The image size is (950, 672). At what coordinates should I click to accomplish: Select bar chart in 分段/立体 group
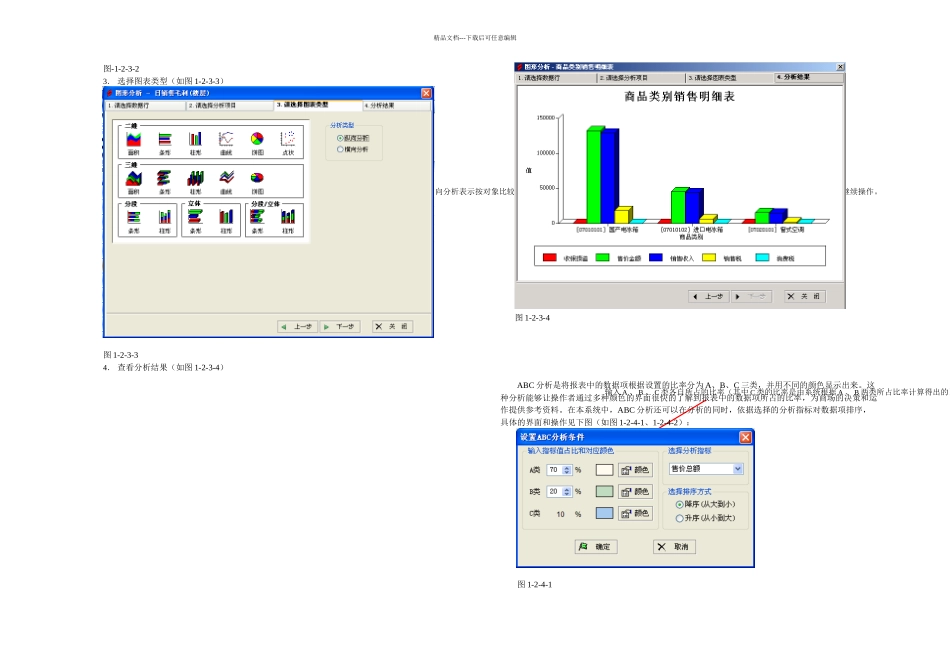coord(257,217)
